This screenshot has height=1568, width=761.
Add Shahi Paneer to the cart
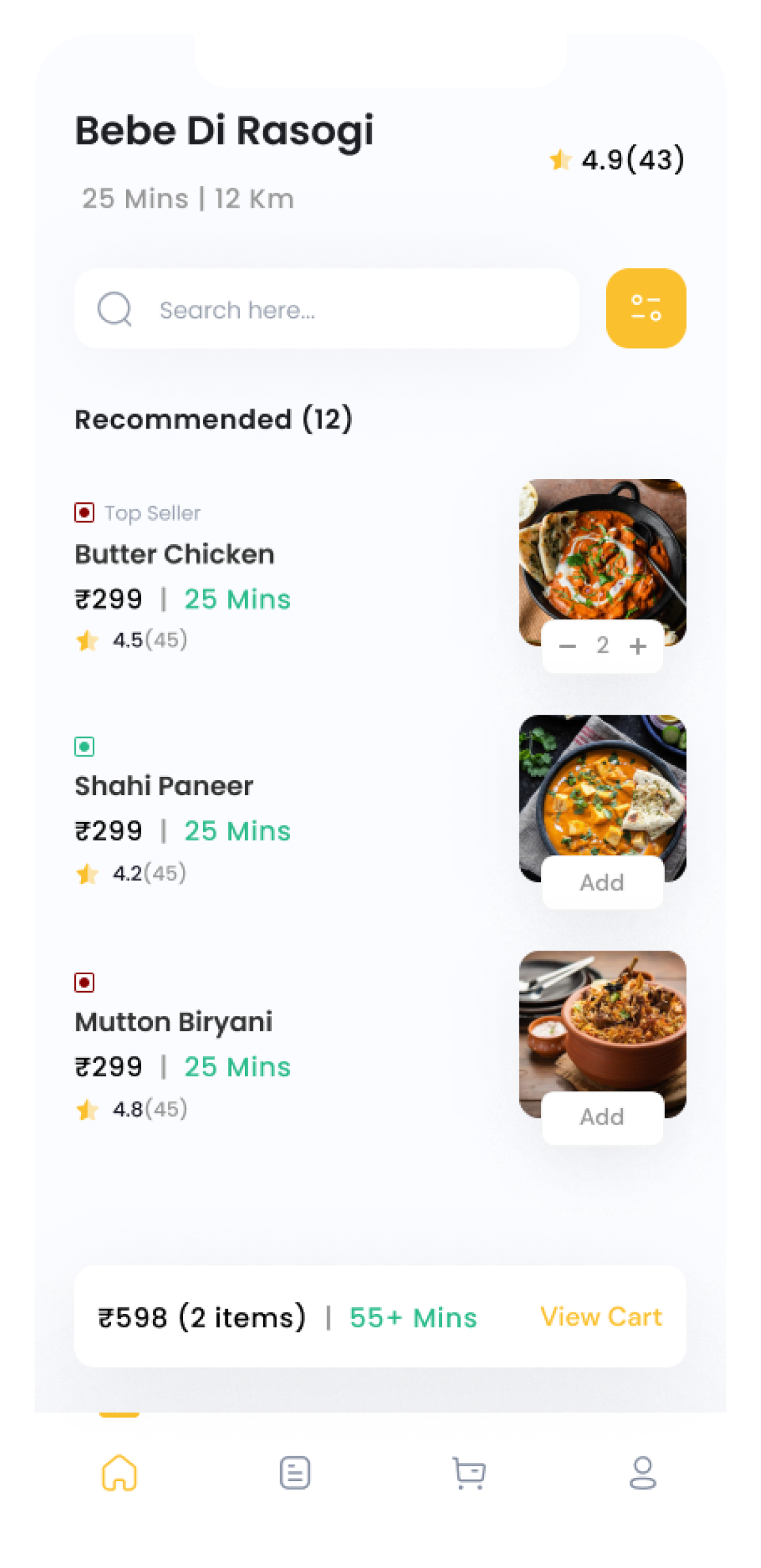click(x=602, y=882)
